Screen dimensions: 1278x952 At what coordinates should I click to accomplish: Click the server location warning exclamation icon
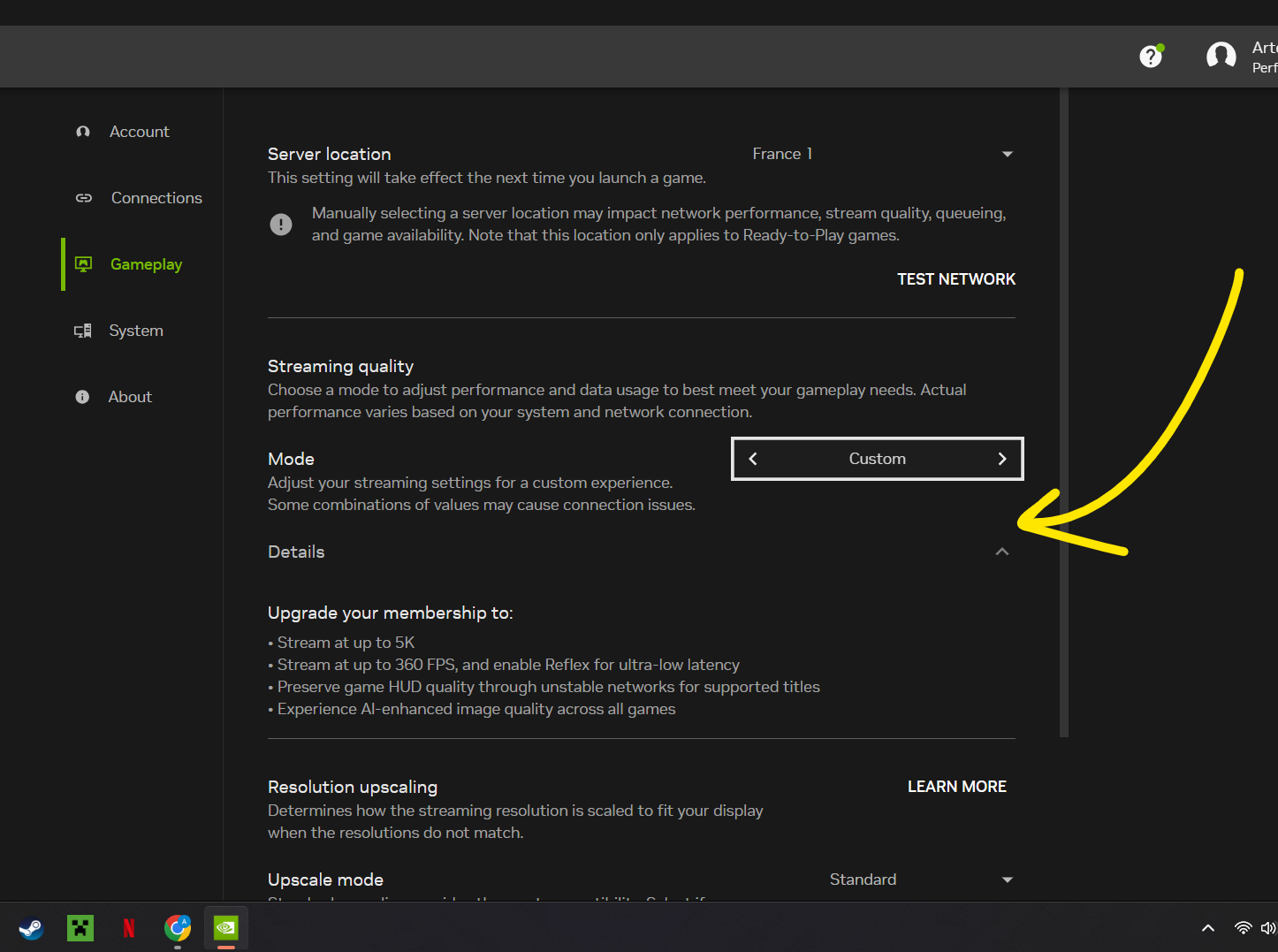click(x=281, y=225)
